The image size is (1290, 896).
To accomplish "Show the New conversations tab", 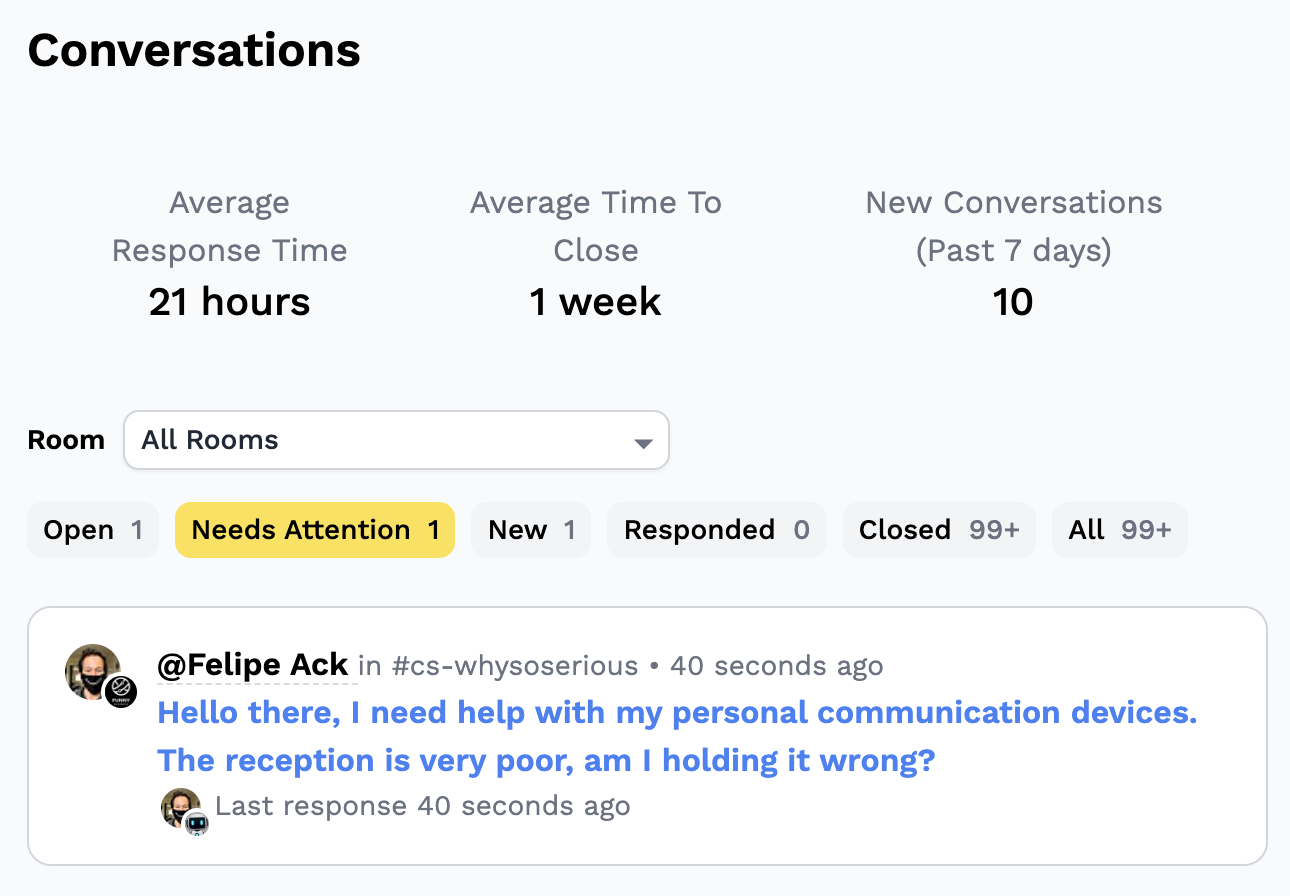I will point(531,530).
